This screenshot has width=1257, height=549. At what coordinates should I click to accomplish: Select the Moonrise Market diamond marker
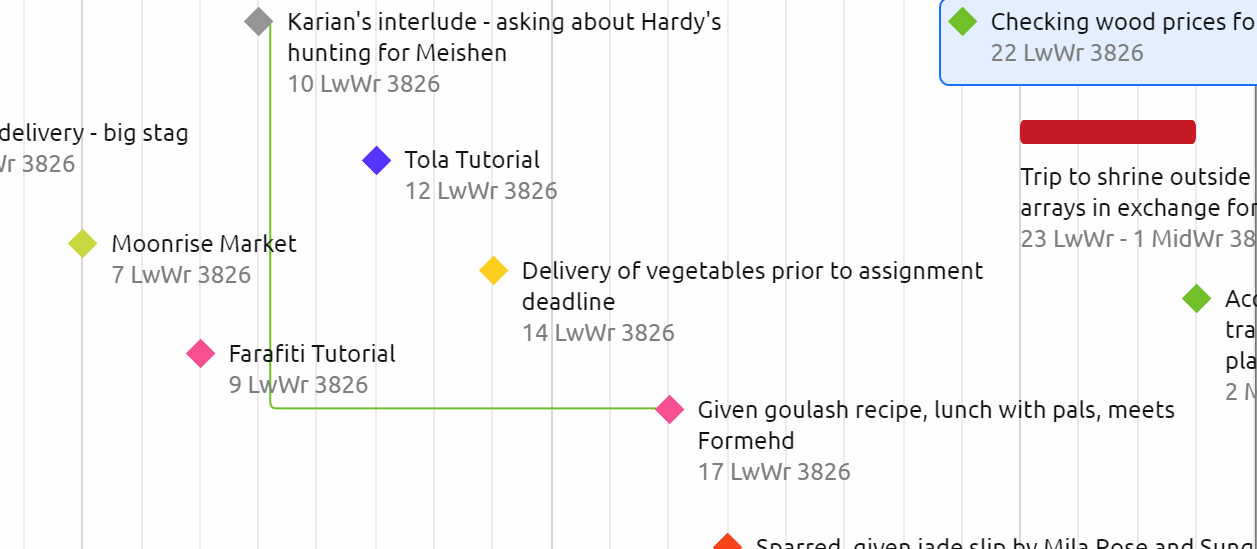(x=82, y=243)
